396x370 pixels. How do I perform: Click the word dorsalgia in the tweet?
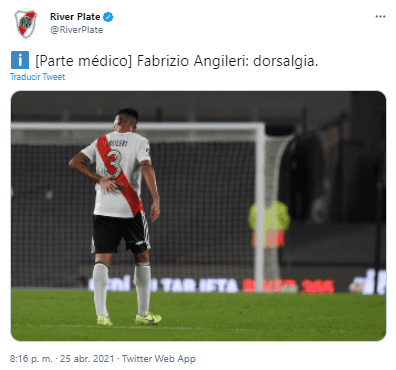click(285, 61)
